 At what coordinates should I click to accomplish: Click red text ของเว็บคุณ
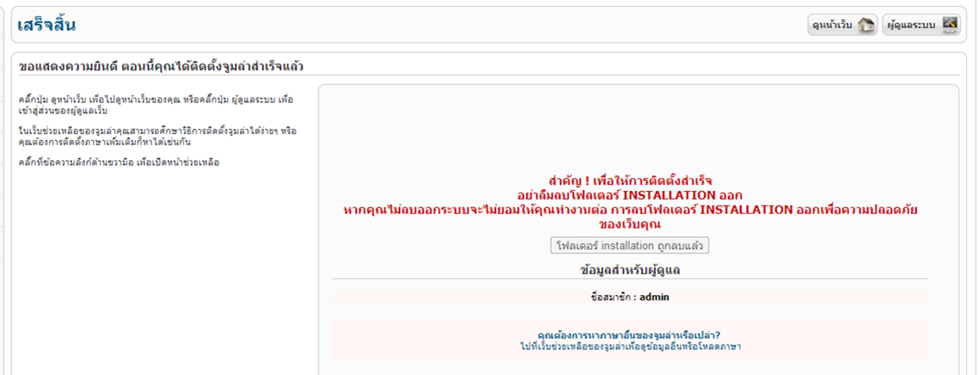coord(630,223)
